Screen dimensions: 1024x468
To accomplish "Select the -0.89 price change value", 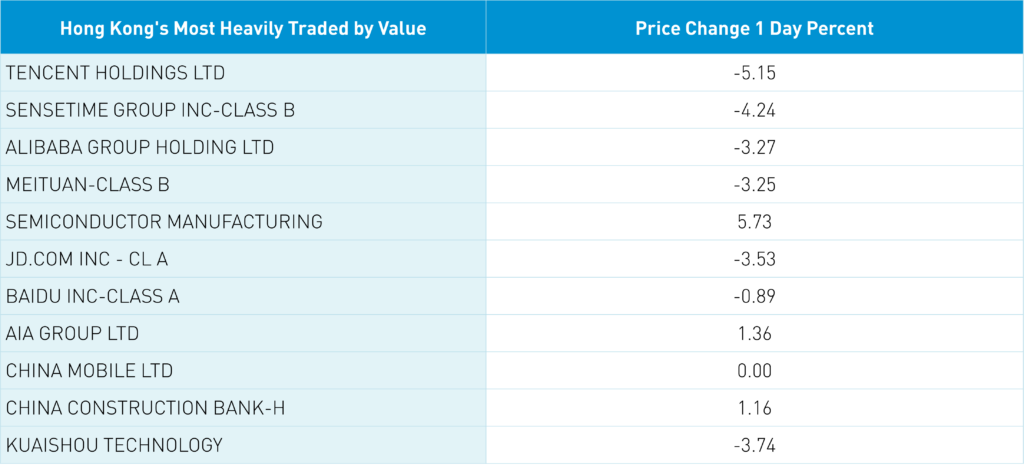I will pyautogui.click(x=754, y=296).
